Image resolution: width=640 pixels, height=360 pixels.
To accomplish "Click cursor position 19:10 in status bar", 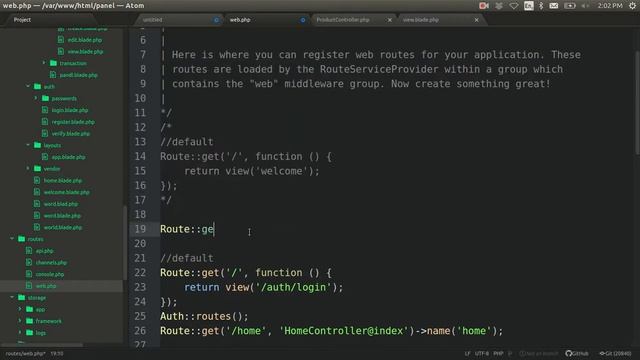I will pos(57,353).
